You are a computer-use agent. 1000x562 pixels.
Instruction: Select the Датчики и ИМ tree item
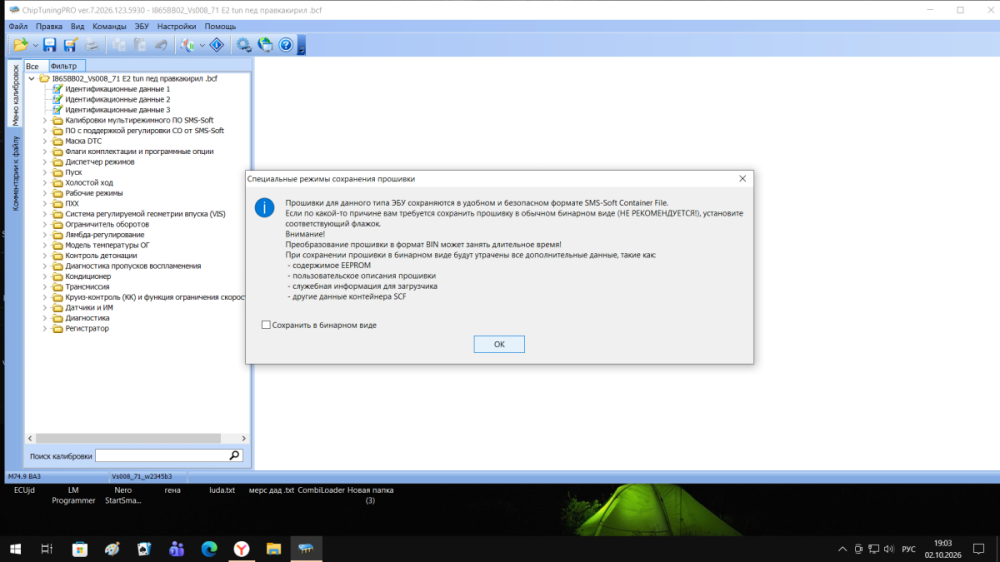89,307
